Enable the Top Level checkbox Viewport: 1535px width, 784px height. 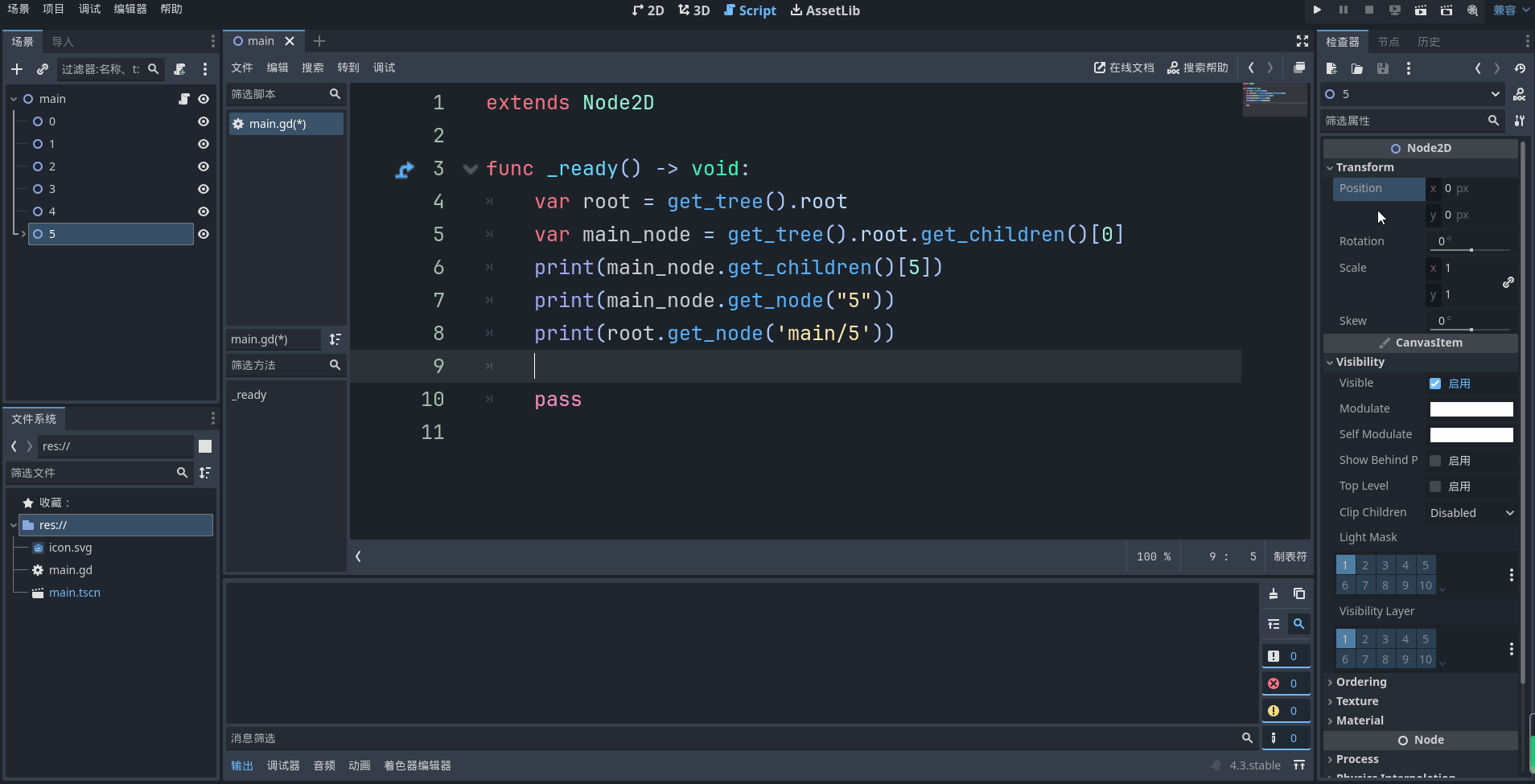pos(1435,486)
